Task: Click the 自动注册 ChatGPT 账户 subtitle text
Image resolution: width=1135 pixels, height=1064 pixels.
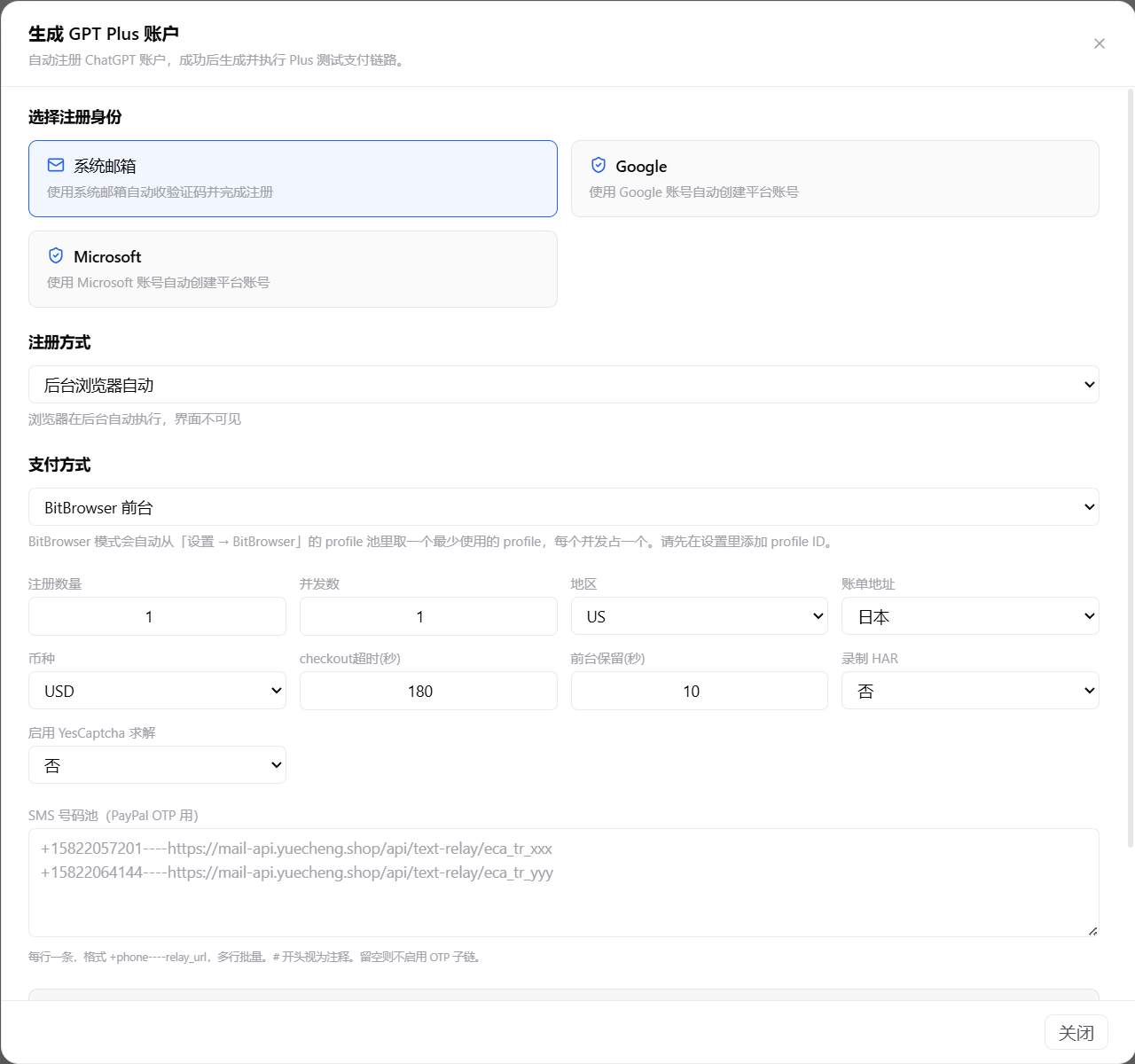Action: (x=218, y=60)
